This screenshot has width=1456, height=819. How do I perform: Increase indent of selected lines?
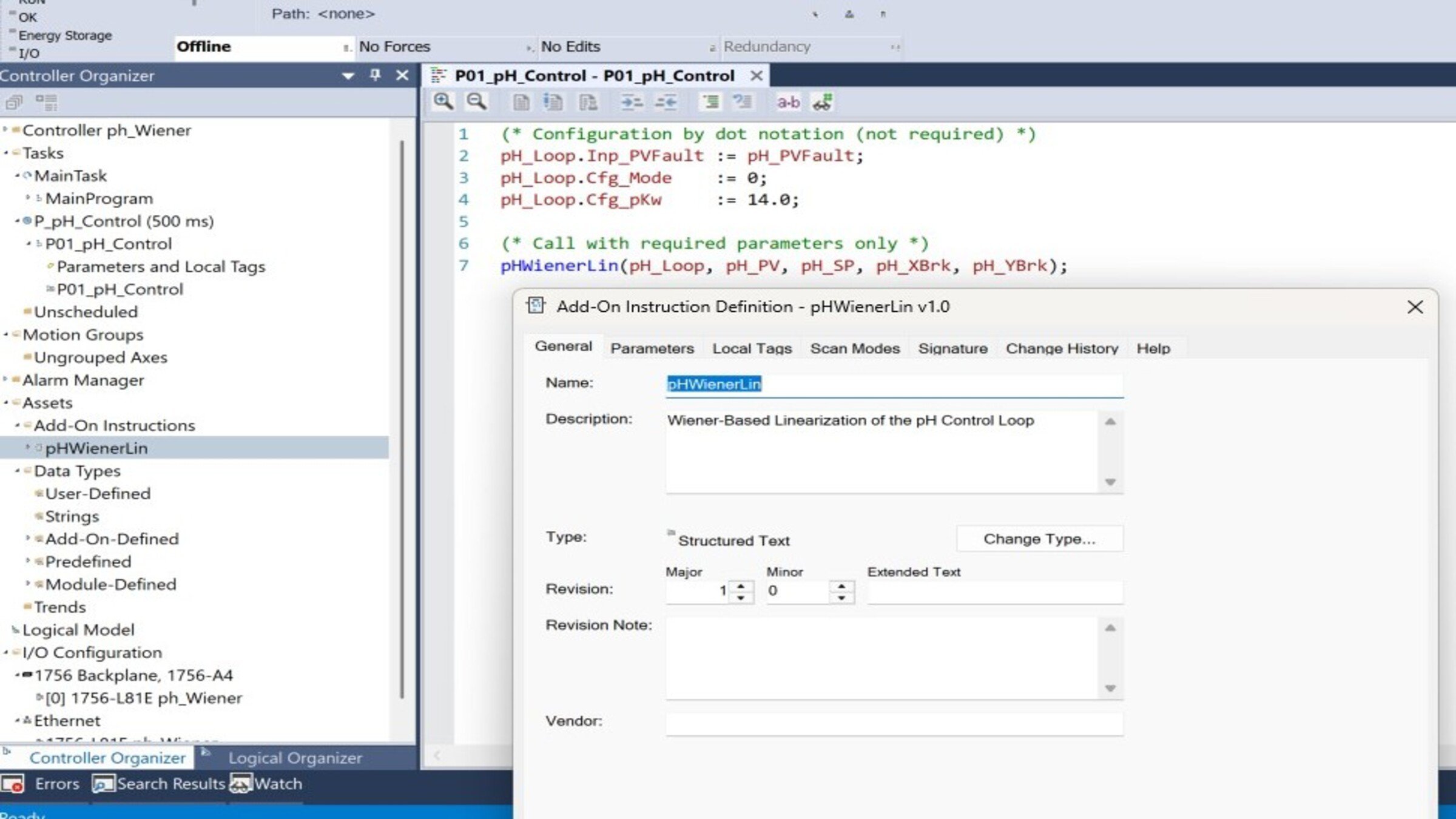click(x=632, y=102)
